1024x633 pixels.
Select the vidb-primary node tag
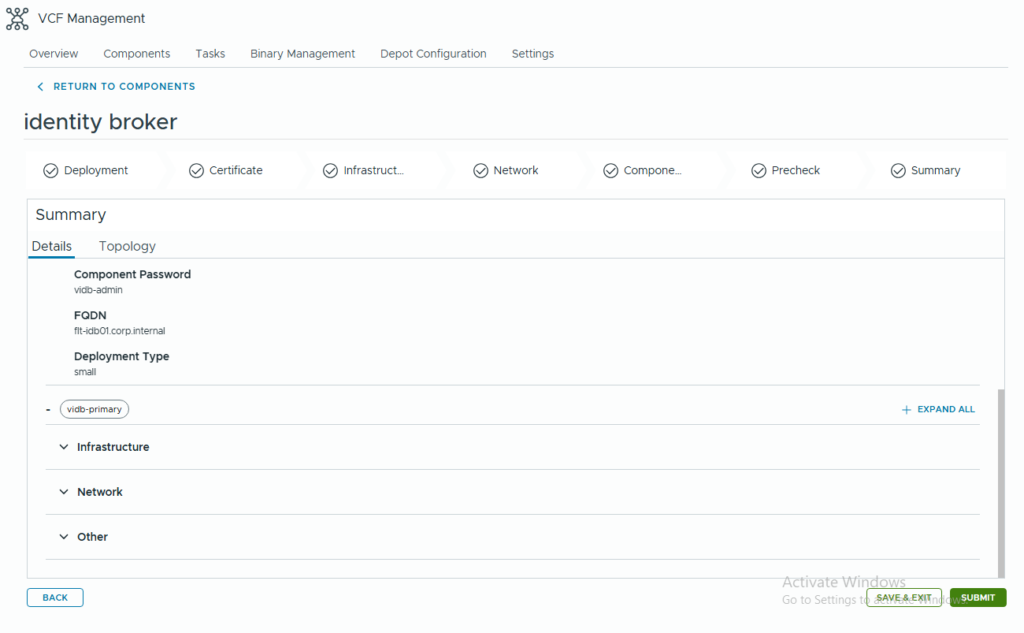(95, 409)
